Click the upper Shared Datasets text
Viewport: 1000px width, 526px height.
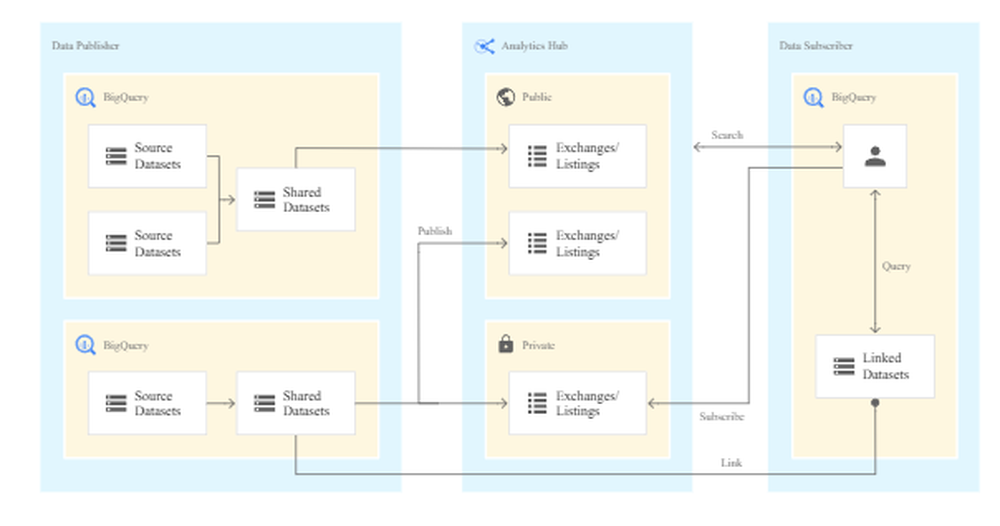click(306, 200)
